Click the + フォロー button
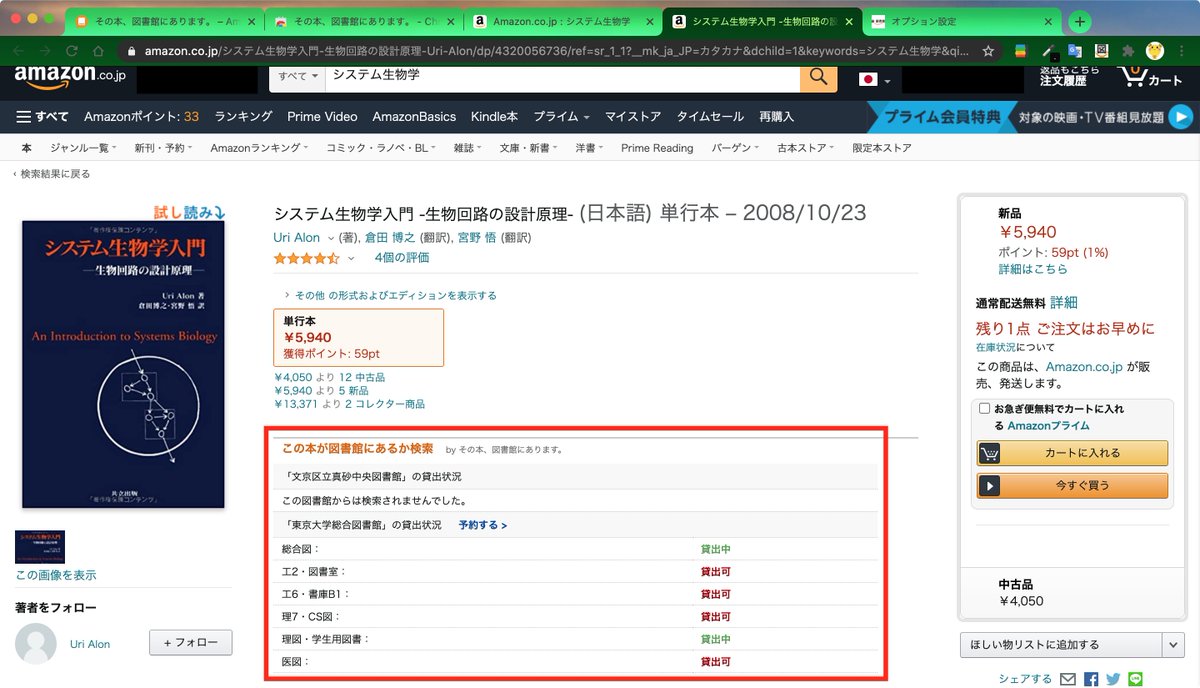Screen dimensions: 1200x688 pos(190,643)
